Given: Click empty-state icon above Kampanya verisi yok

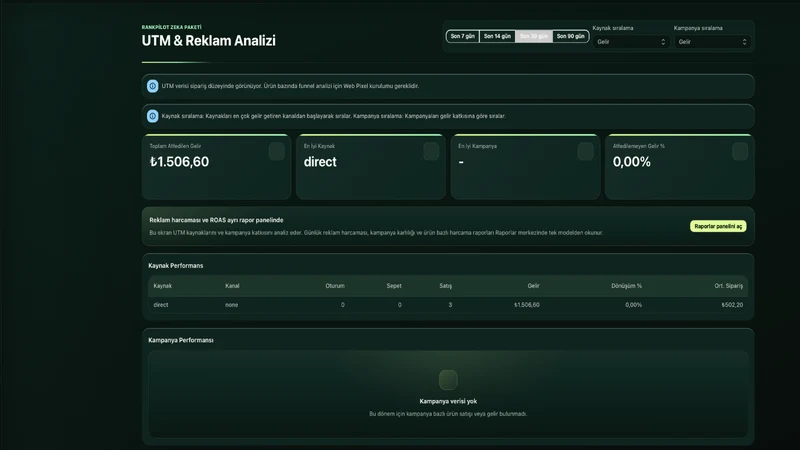Looking at the screenshot, I should [x=448, y=380].
